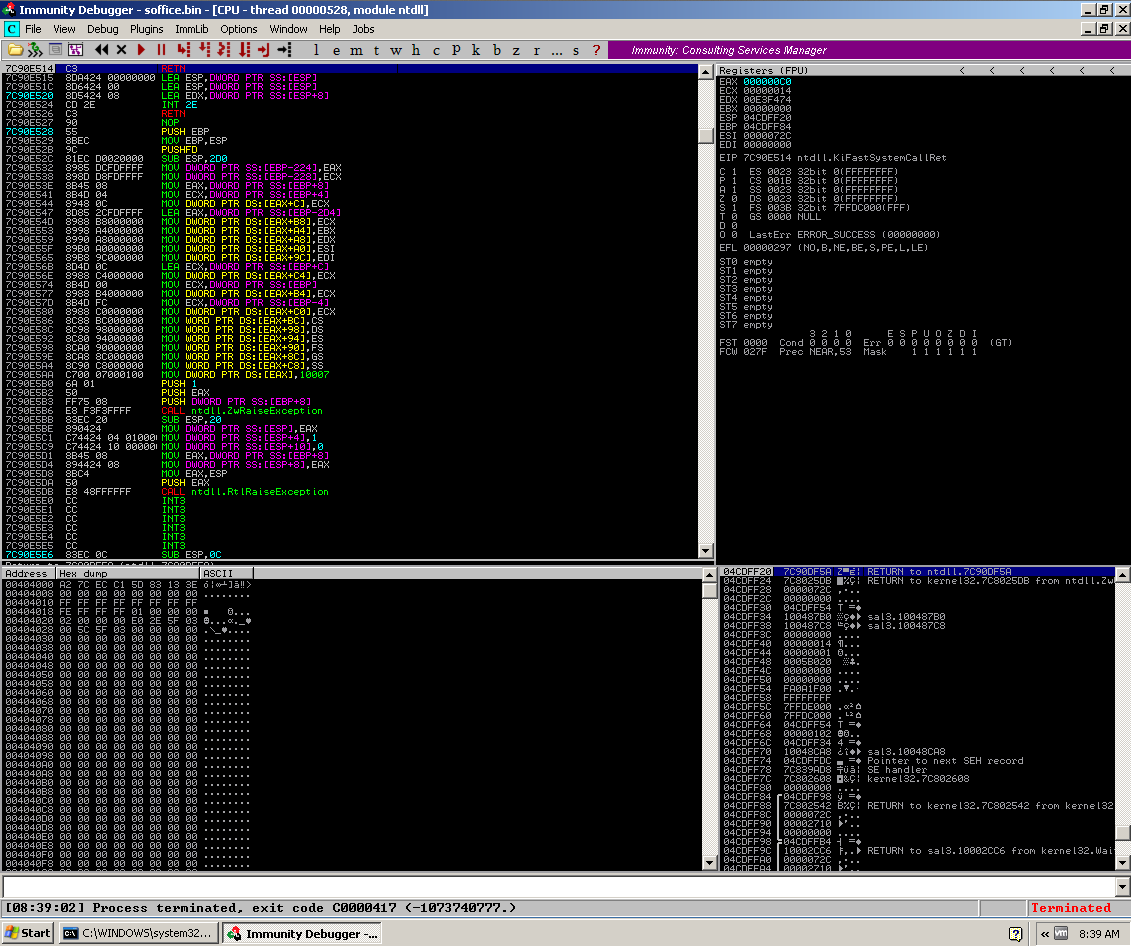This screenshot has width=1131, height=946.
Task: Click the Step over icon
Action: click(204, 50)
